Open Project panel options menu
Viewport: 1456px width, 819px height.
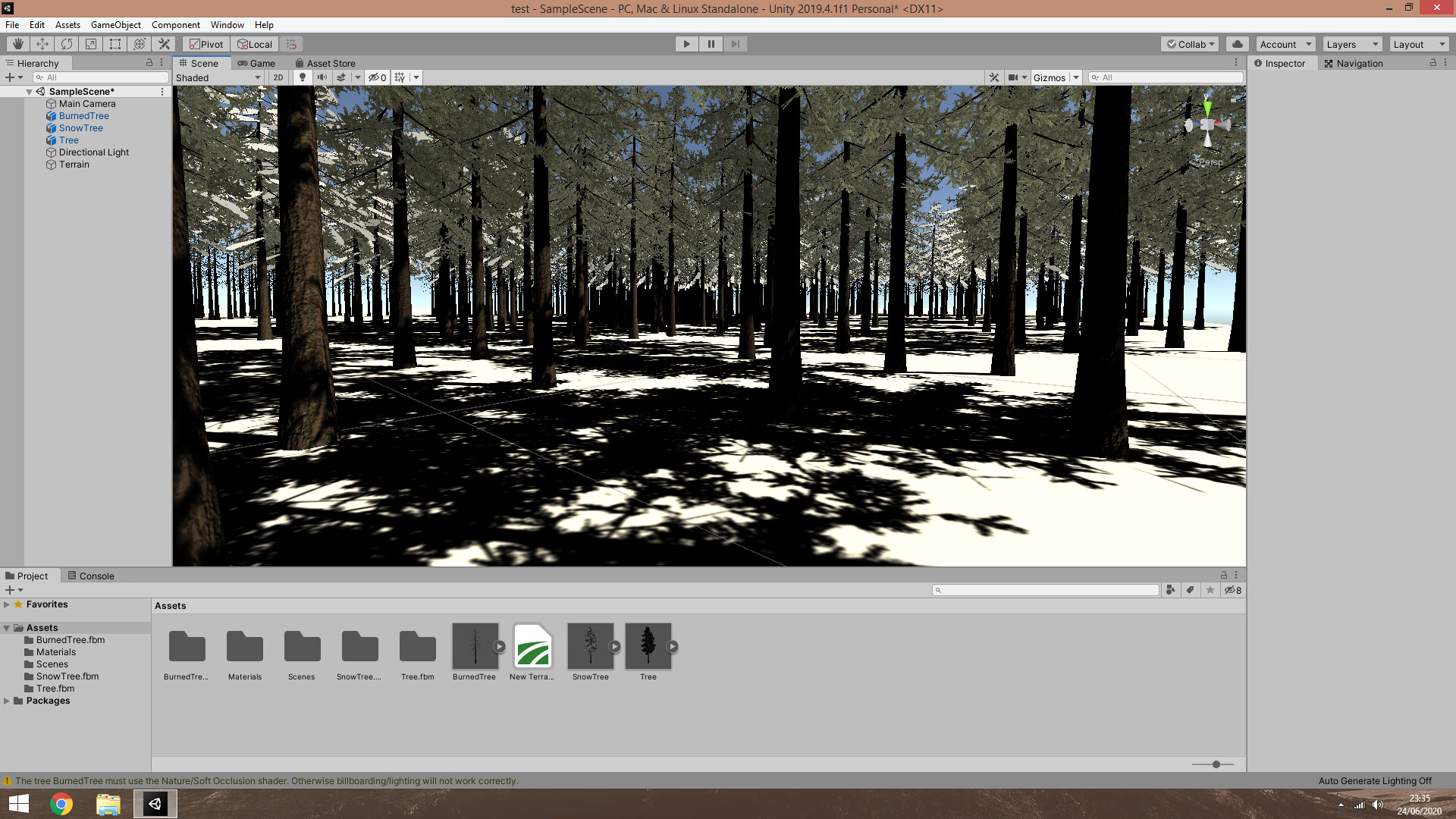coord(1236,576)
